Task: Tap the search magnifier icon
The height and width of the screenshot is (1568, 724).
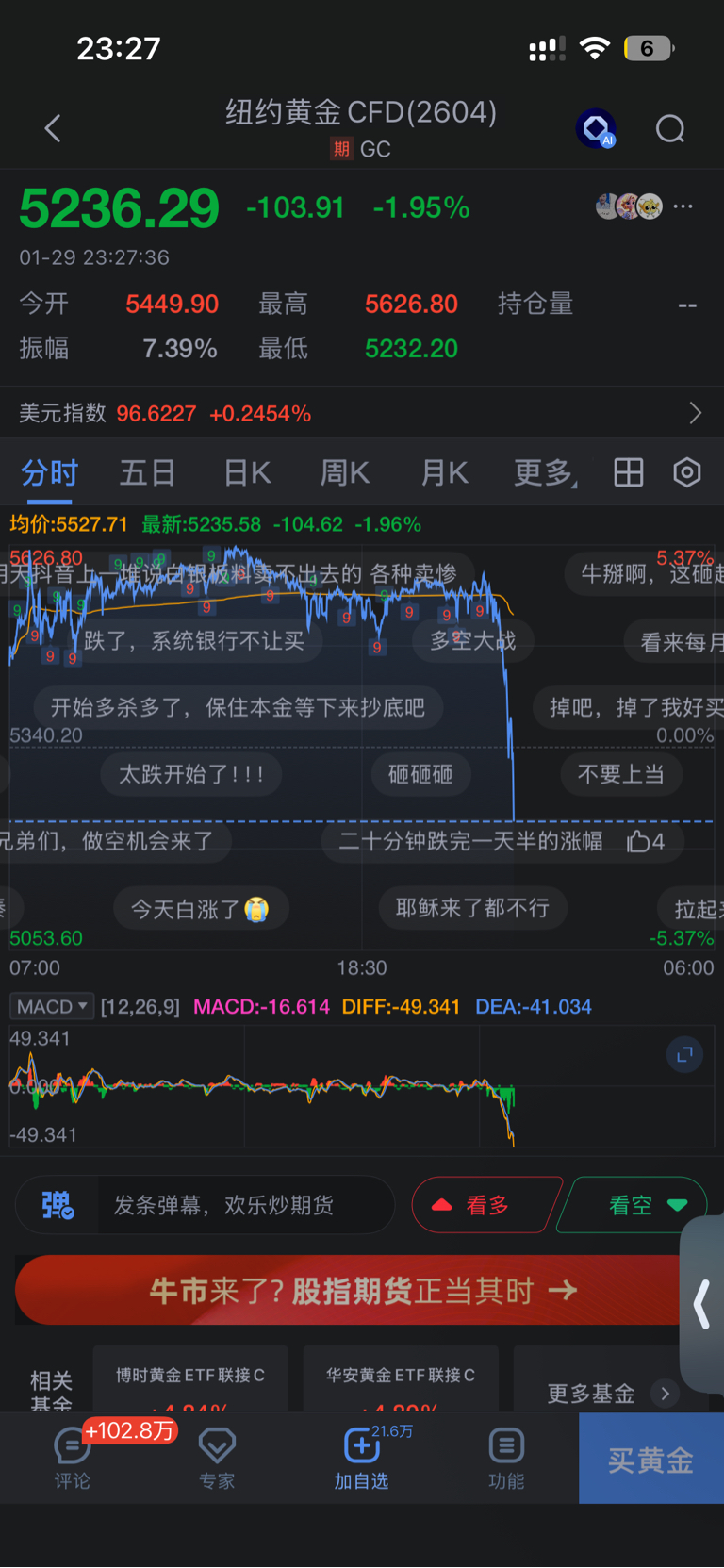Action: tap(670, 128)
